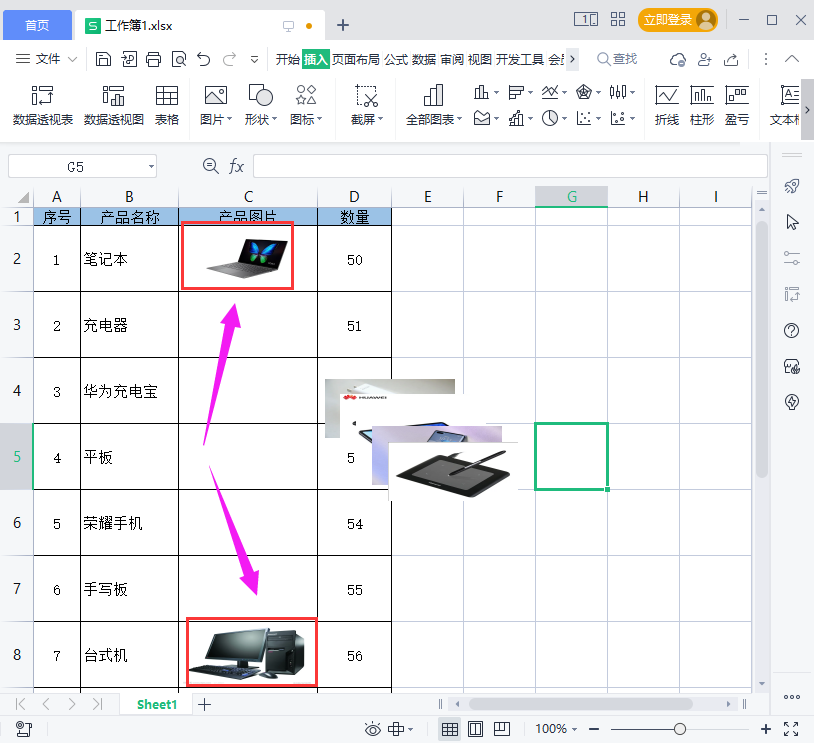Open All Charts (全部图表)

tap(433, 105)
